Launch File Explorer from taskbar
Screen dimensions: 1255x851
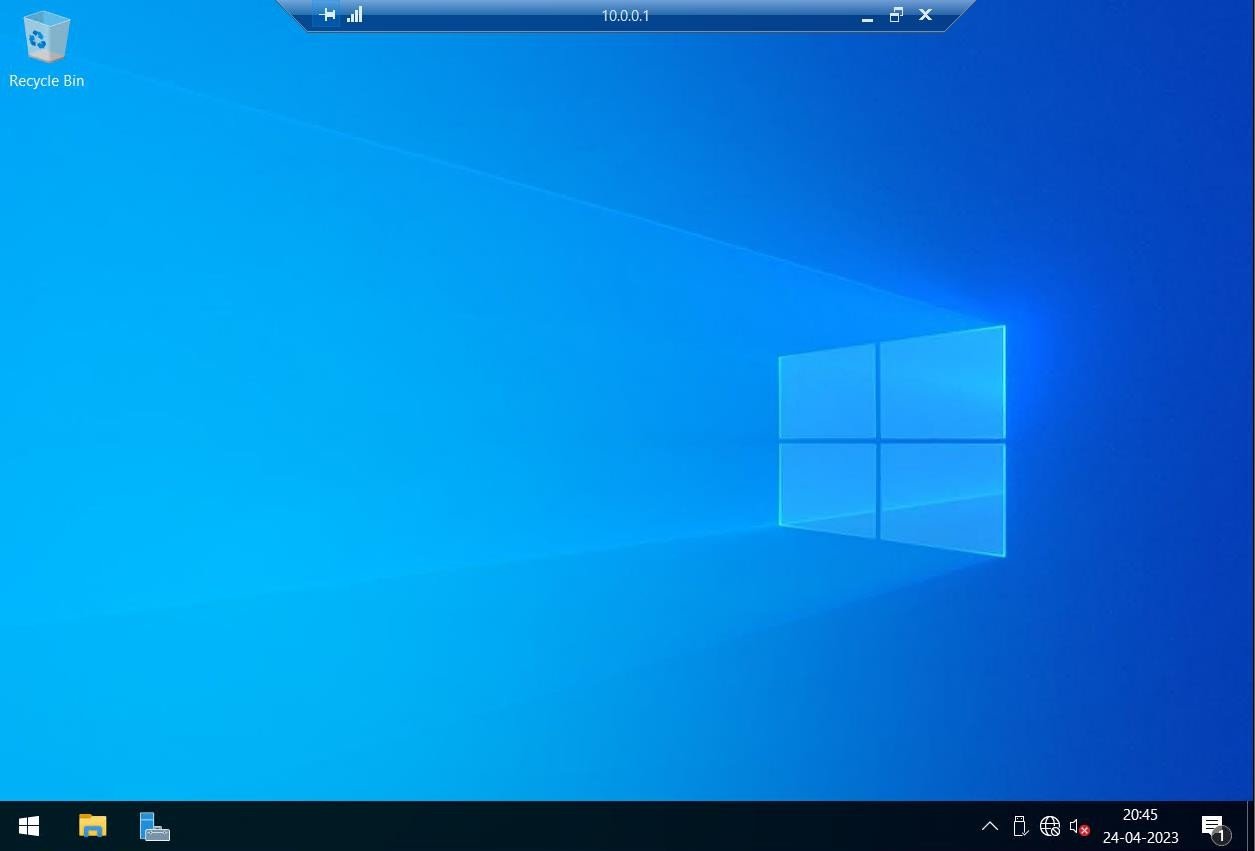click(92, 826)
